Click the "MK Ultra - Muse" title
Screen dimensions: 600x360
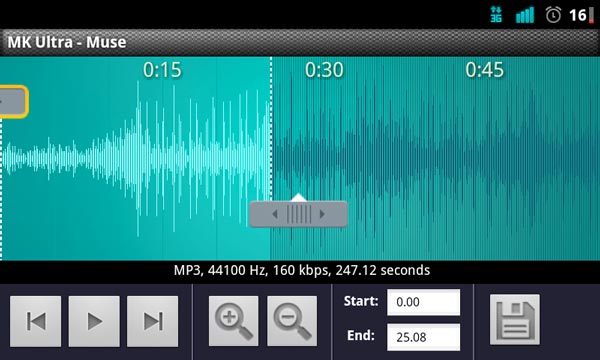point(67,42)
